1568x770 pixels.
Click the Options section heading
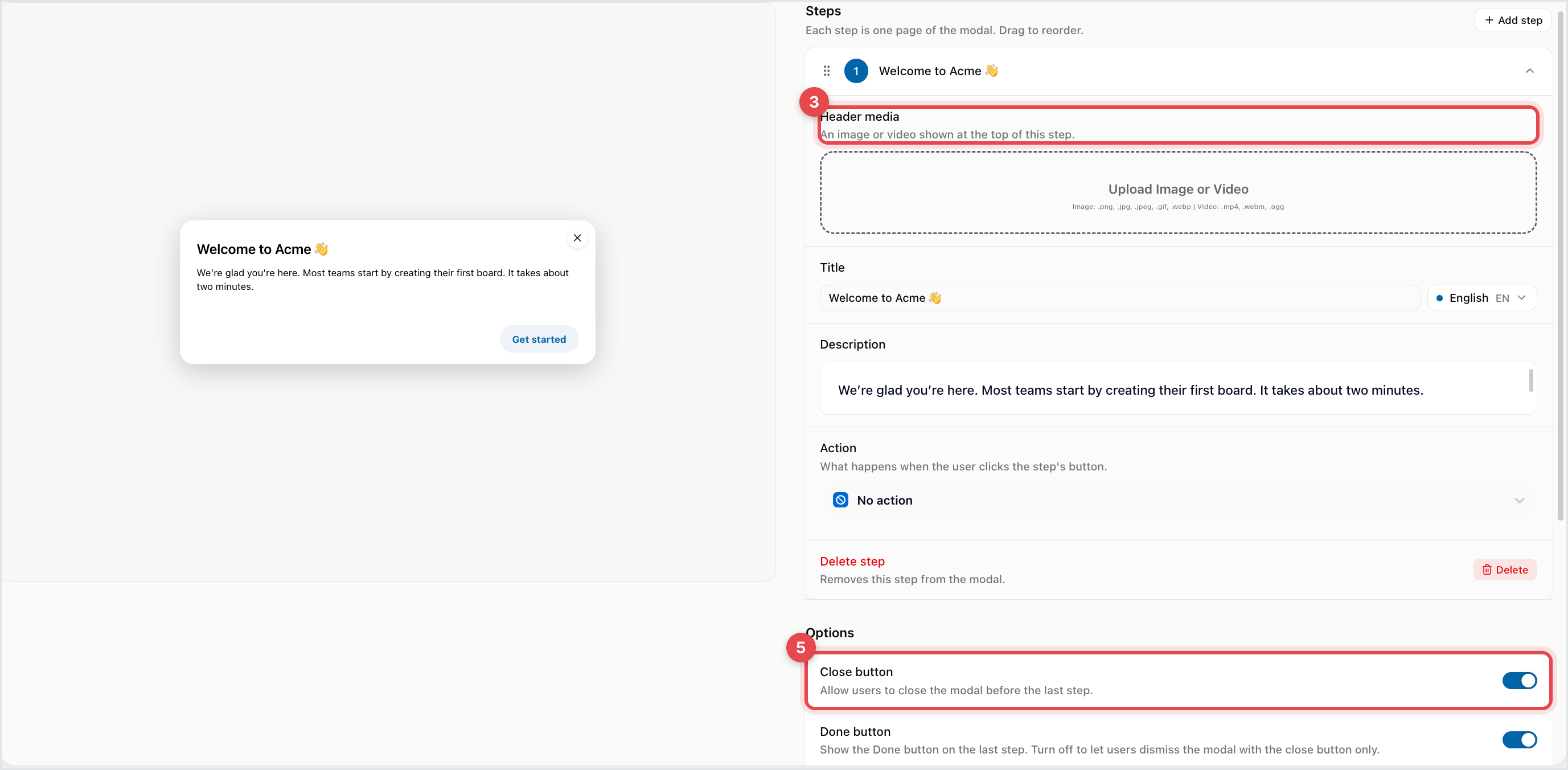coord(830,633)
